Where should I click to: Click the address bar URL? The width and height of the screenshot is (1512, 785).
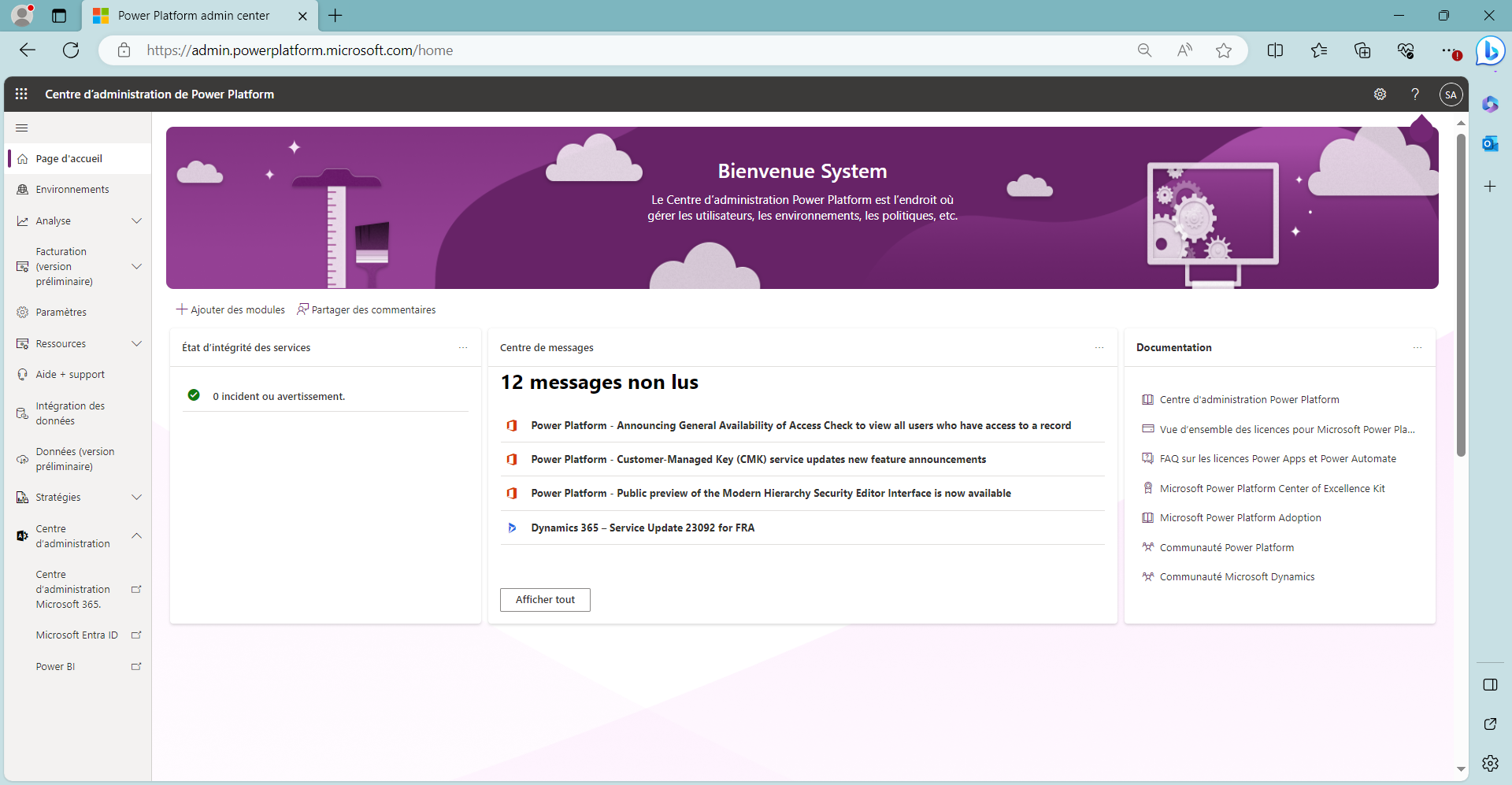pyautogui.click(x=300, y=50)
